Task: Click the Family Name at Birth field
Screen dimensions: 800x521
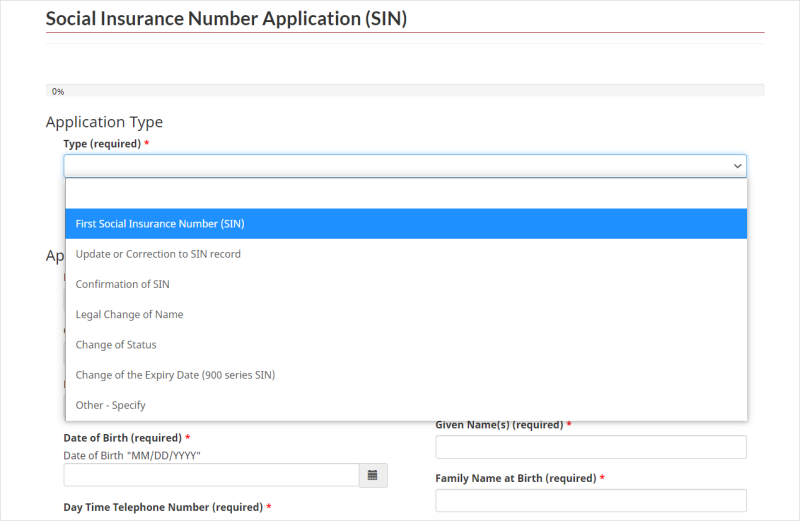Action: coord(590,500)
